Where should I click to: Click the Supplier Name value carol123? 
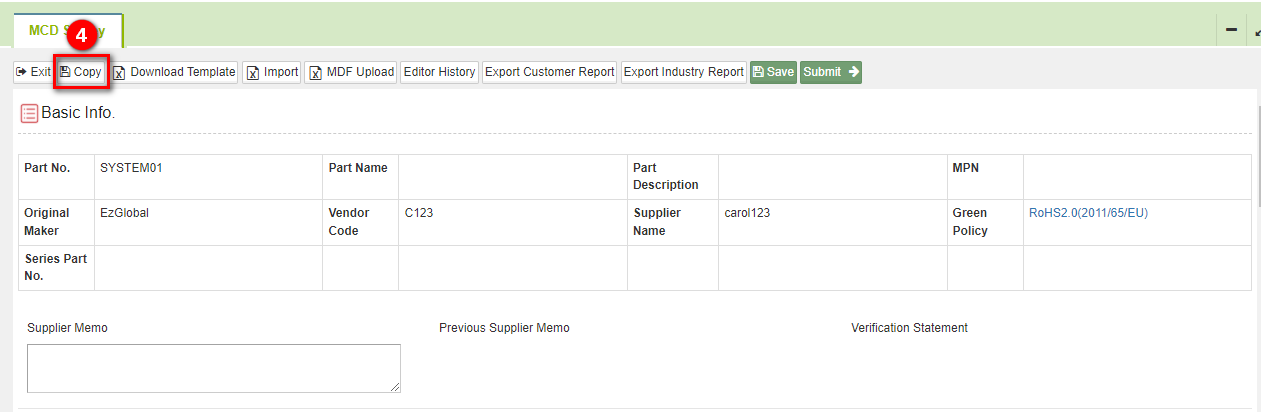tap(747, 213)
